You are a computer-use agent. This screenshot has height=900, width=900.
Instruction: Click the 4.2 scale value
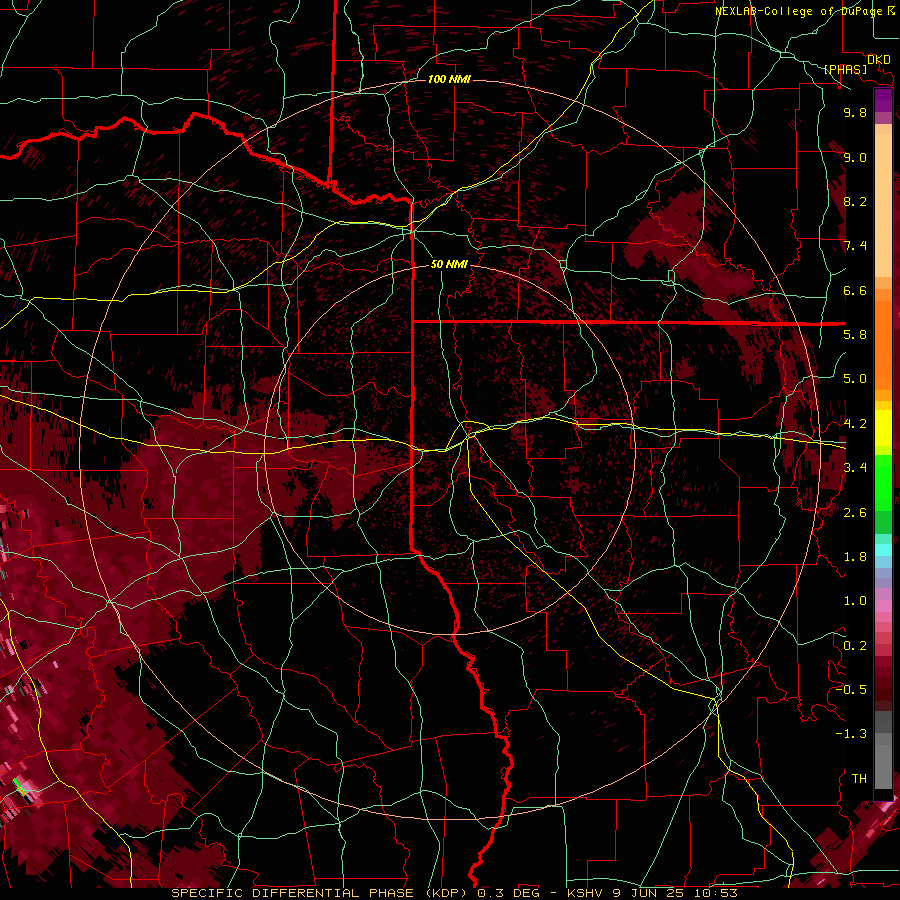coord(855,424)
